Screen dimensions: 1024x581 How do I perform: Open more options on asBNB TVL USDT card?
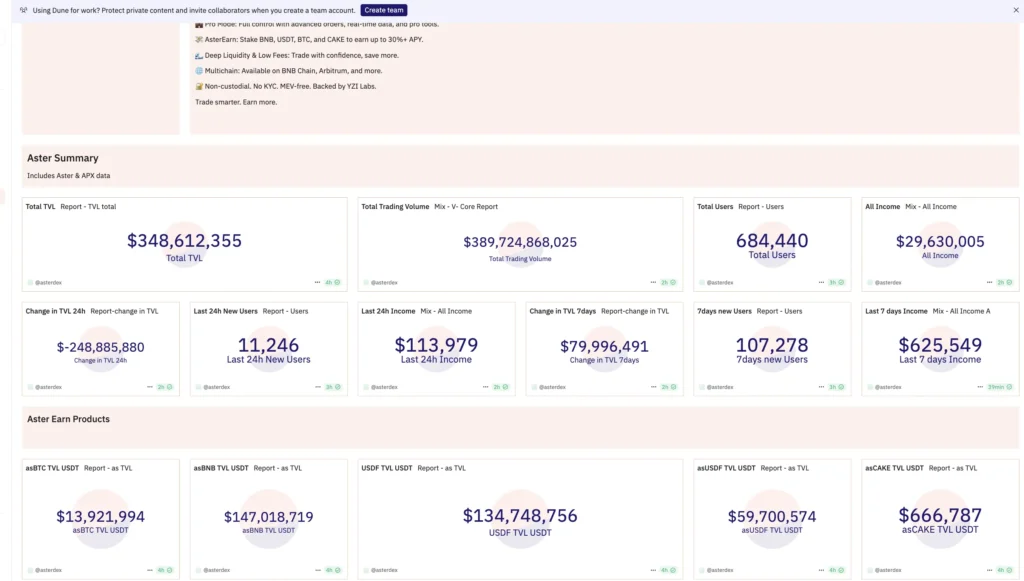click(317, 570)
